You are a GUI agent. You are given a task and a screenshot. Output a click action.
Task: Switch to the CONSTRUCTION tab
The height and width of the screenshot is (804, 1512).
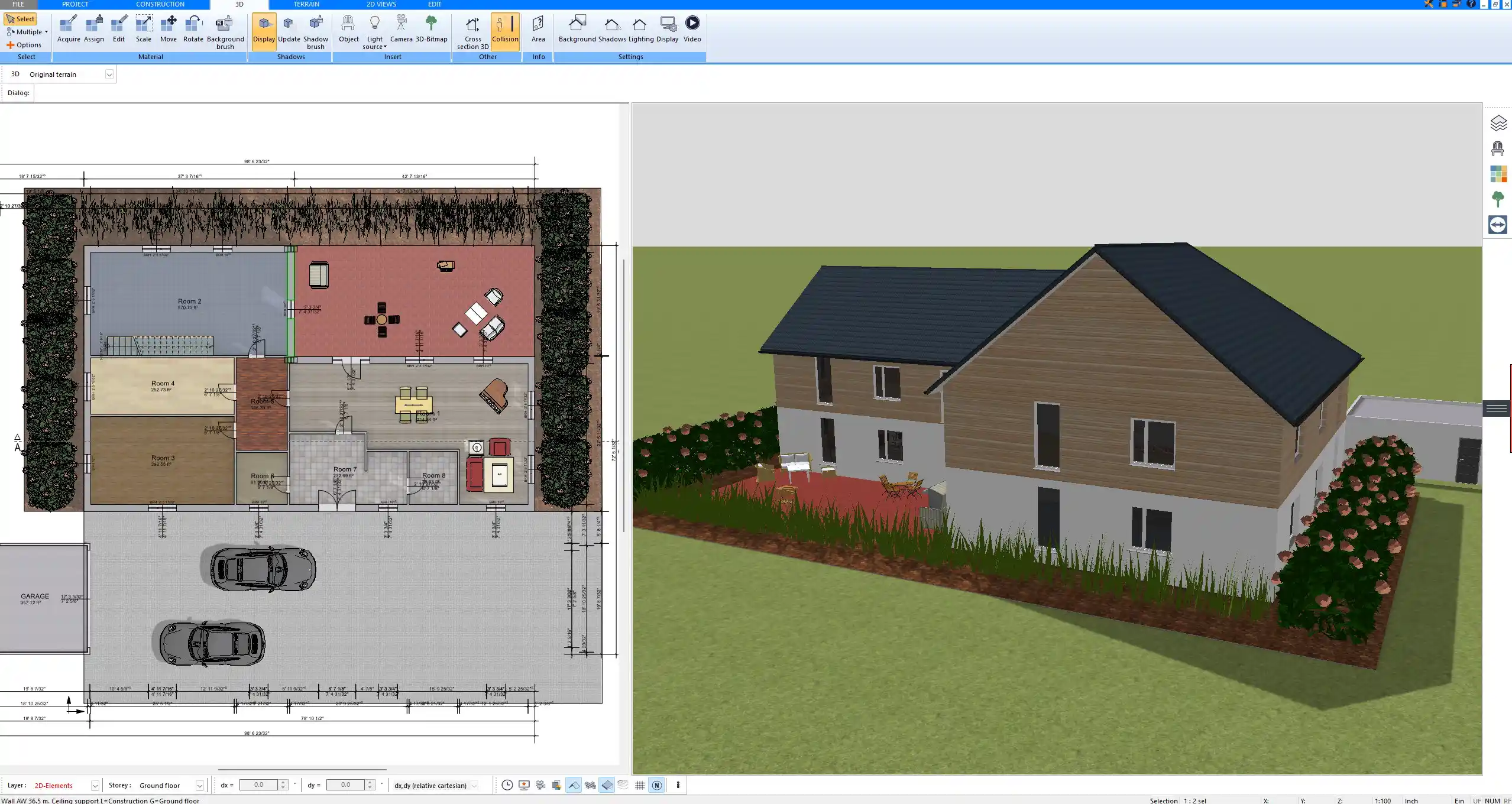tap(160, 4)
